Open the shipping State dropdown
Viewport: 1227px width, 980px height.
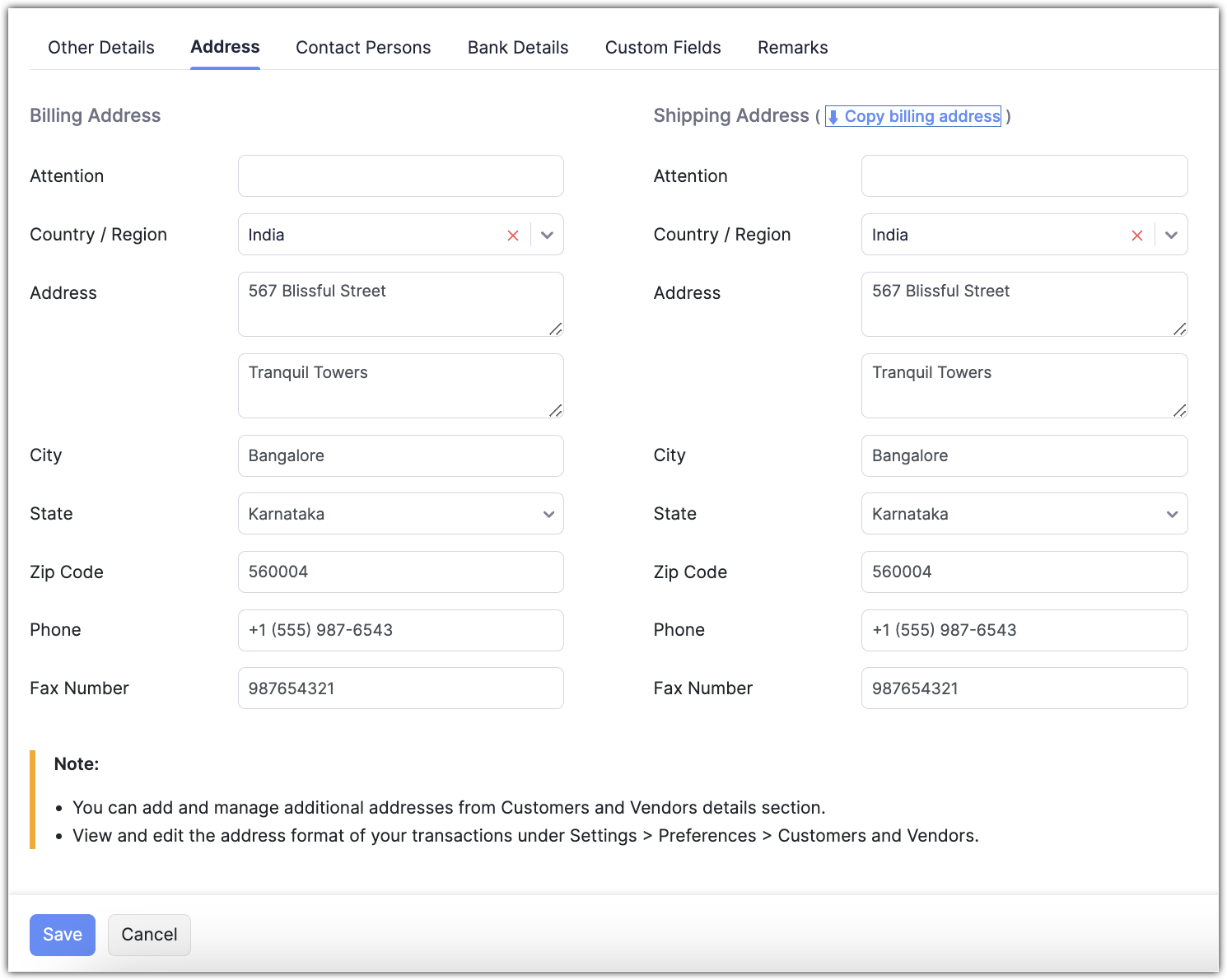click(1024, 514)
